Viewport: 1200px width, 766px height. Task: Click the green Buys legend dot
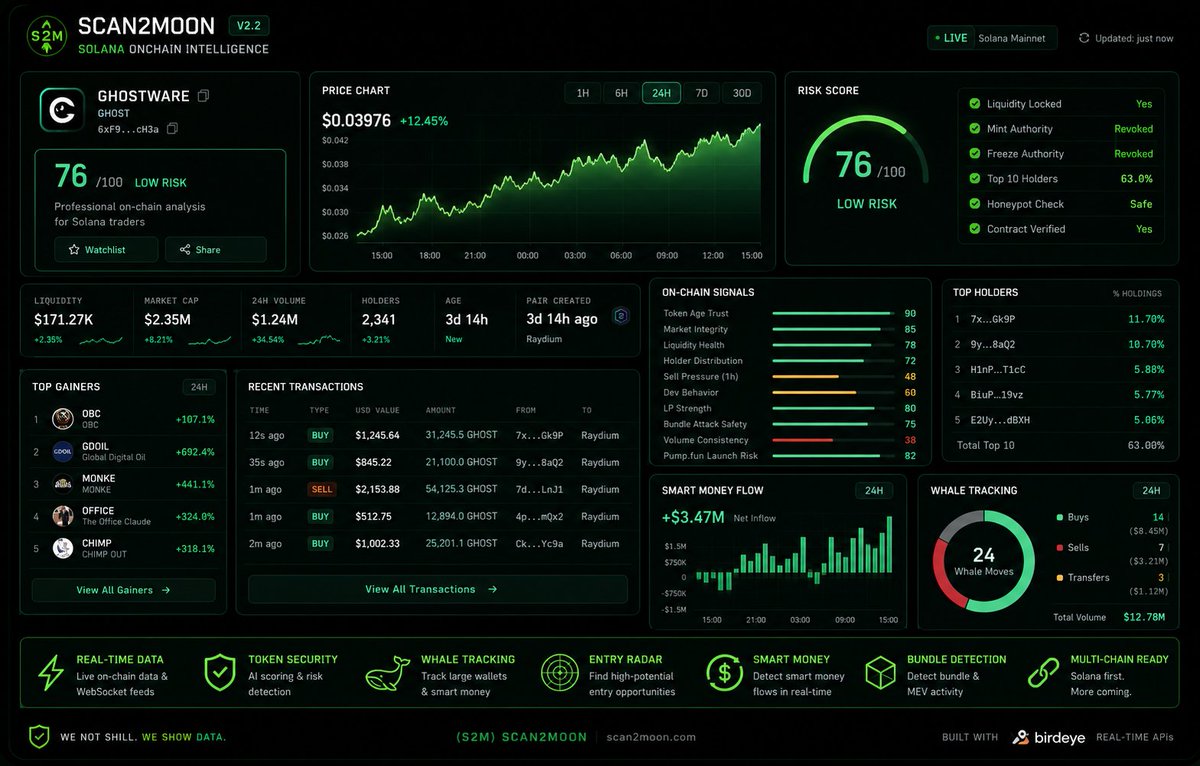point(1059,518)
